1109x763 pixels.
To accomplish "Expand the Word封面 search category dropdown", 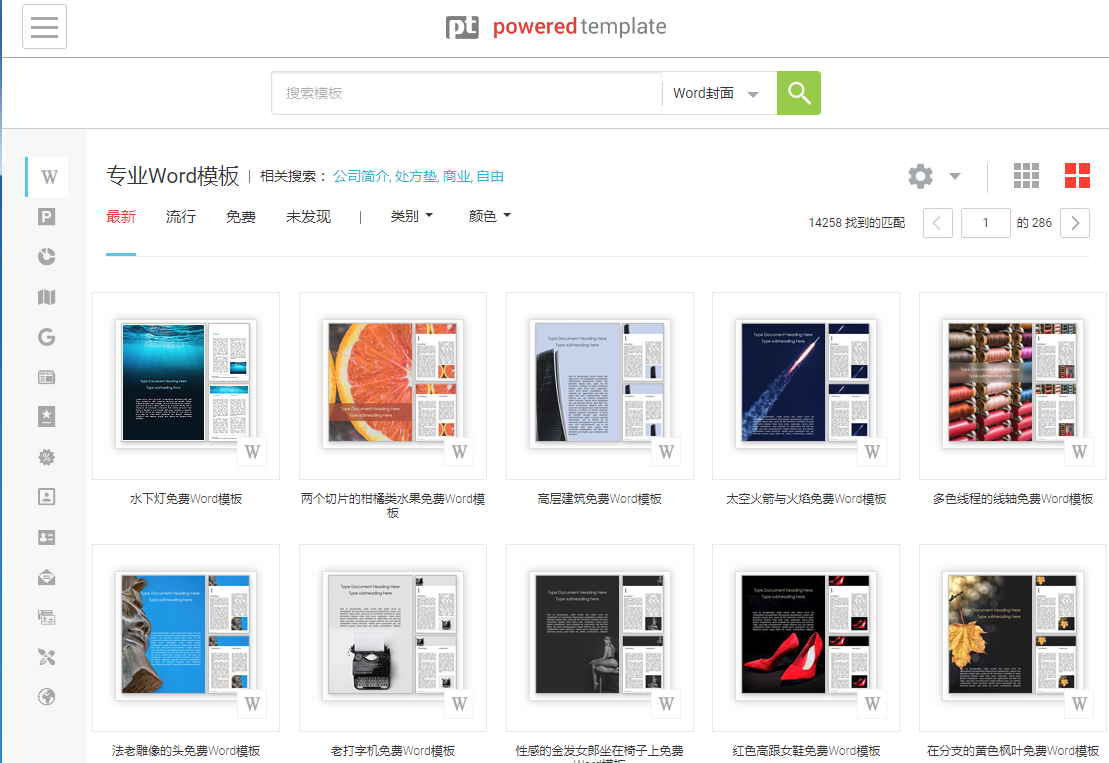I will (718, 93).
